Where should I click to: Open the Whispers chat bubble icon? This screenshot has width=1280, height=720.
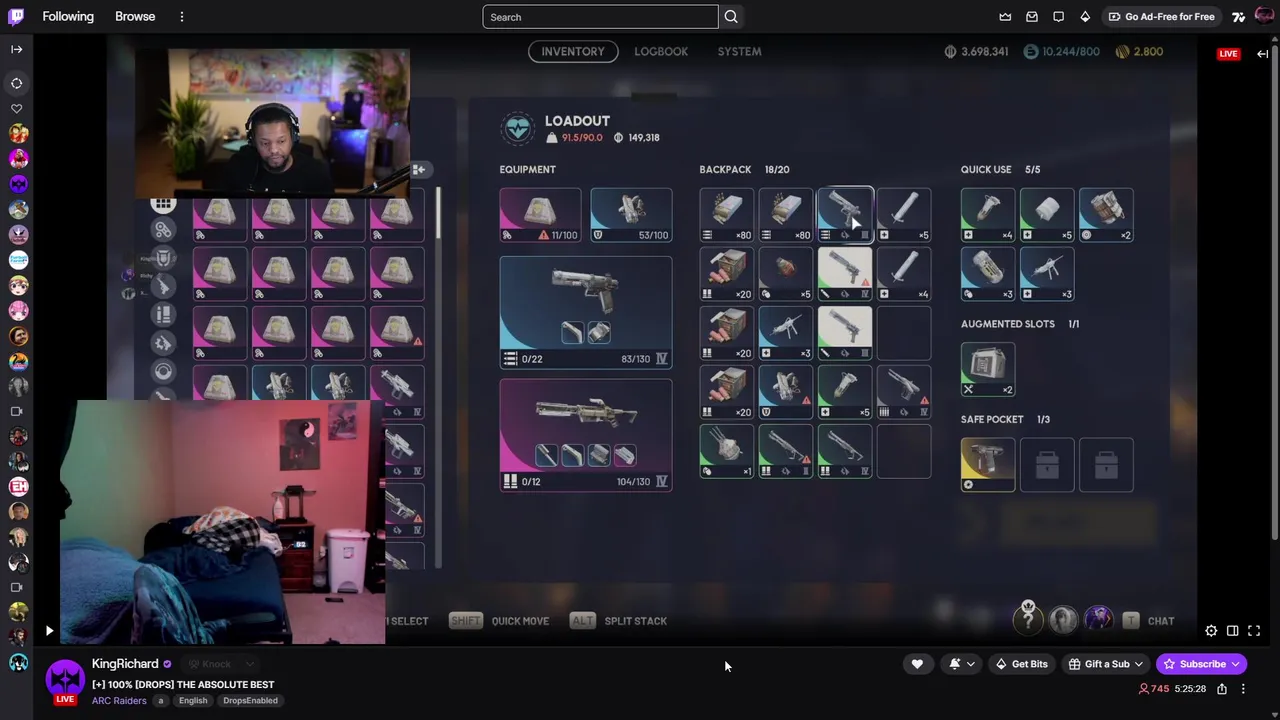click(x=1059, y=17)
